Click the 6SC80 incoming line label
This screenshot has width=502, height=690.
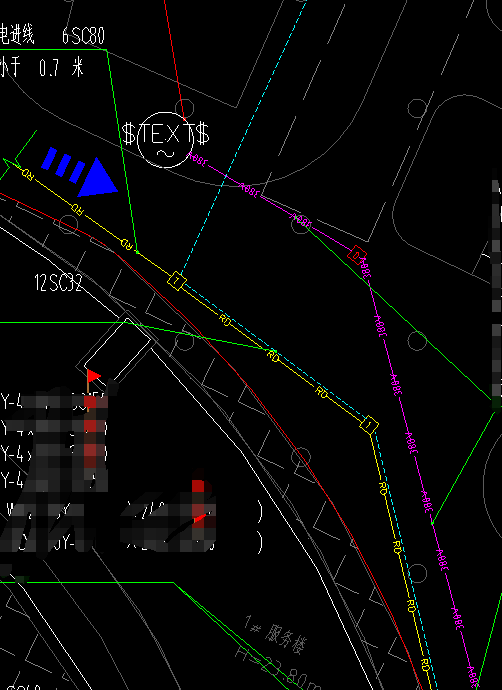83,36
